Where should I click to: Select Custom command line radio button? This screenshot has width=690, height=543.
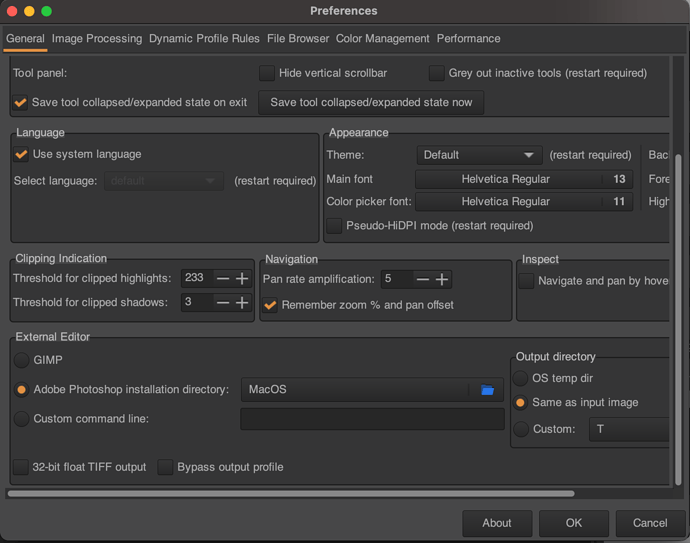(22, 418)
